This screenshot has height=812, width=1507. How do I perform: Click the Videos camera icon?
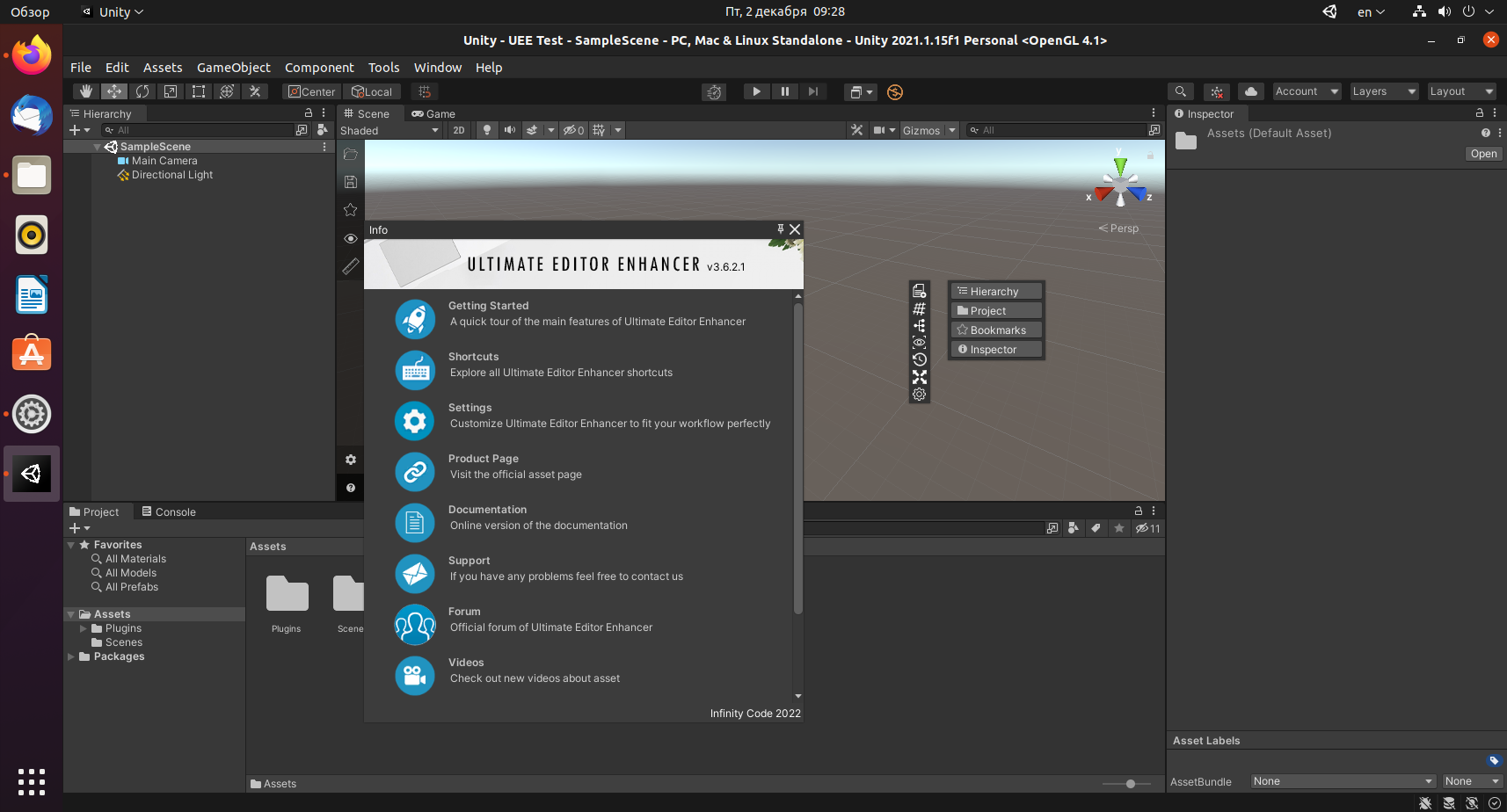pyautogui.click(x=415, y=676)
